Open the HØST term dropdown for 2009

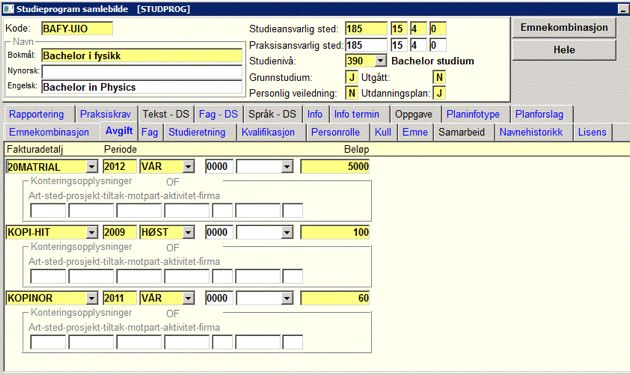coord(188,232)
